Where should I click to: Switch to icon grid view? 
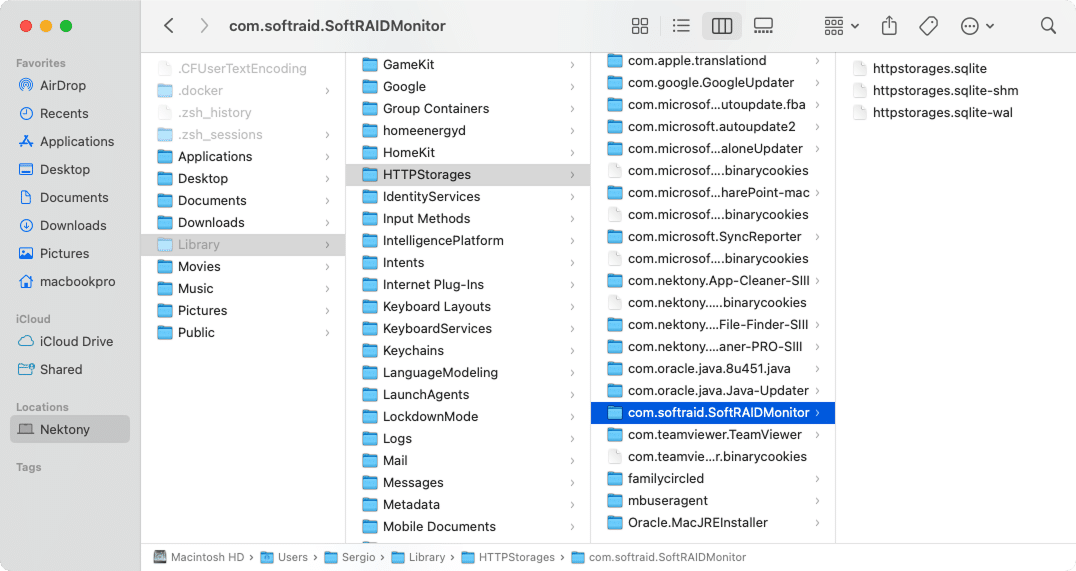(640, 26)
